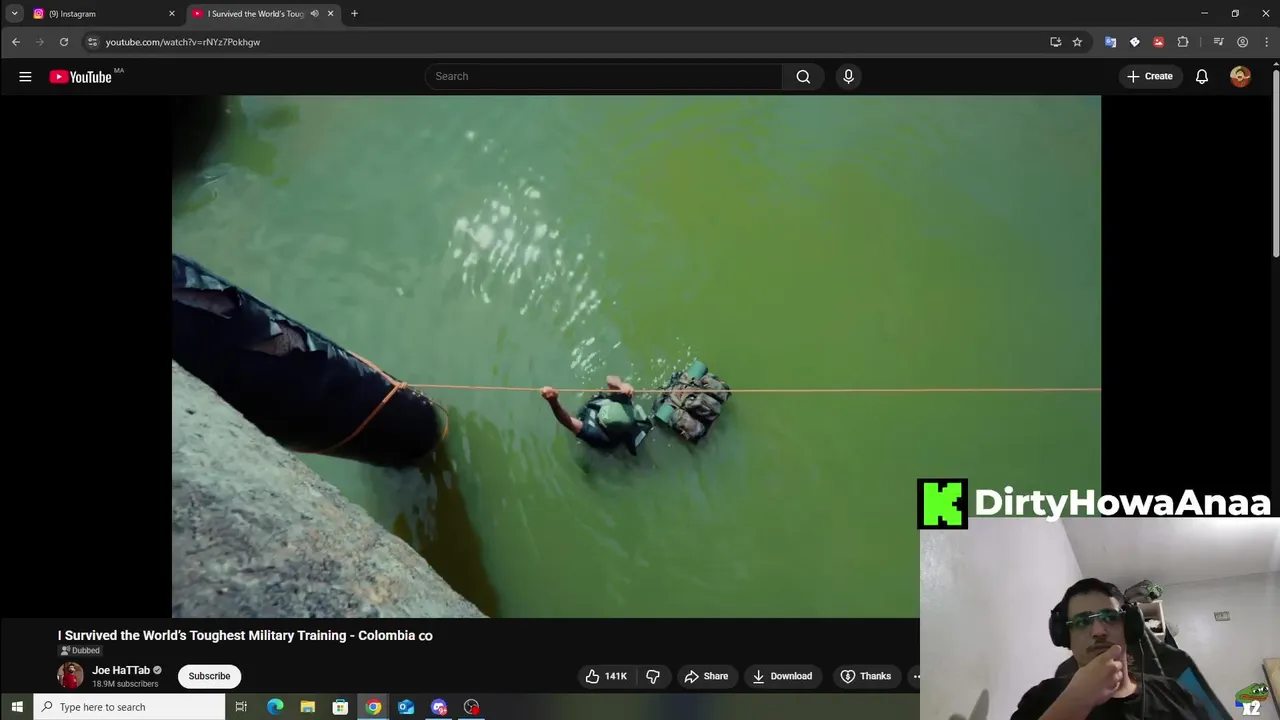Share the video
This screenshot has width=1280, height=720.
706,676
